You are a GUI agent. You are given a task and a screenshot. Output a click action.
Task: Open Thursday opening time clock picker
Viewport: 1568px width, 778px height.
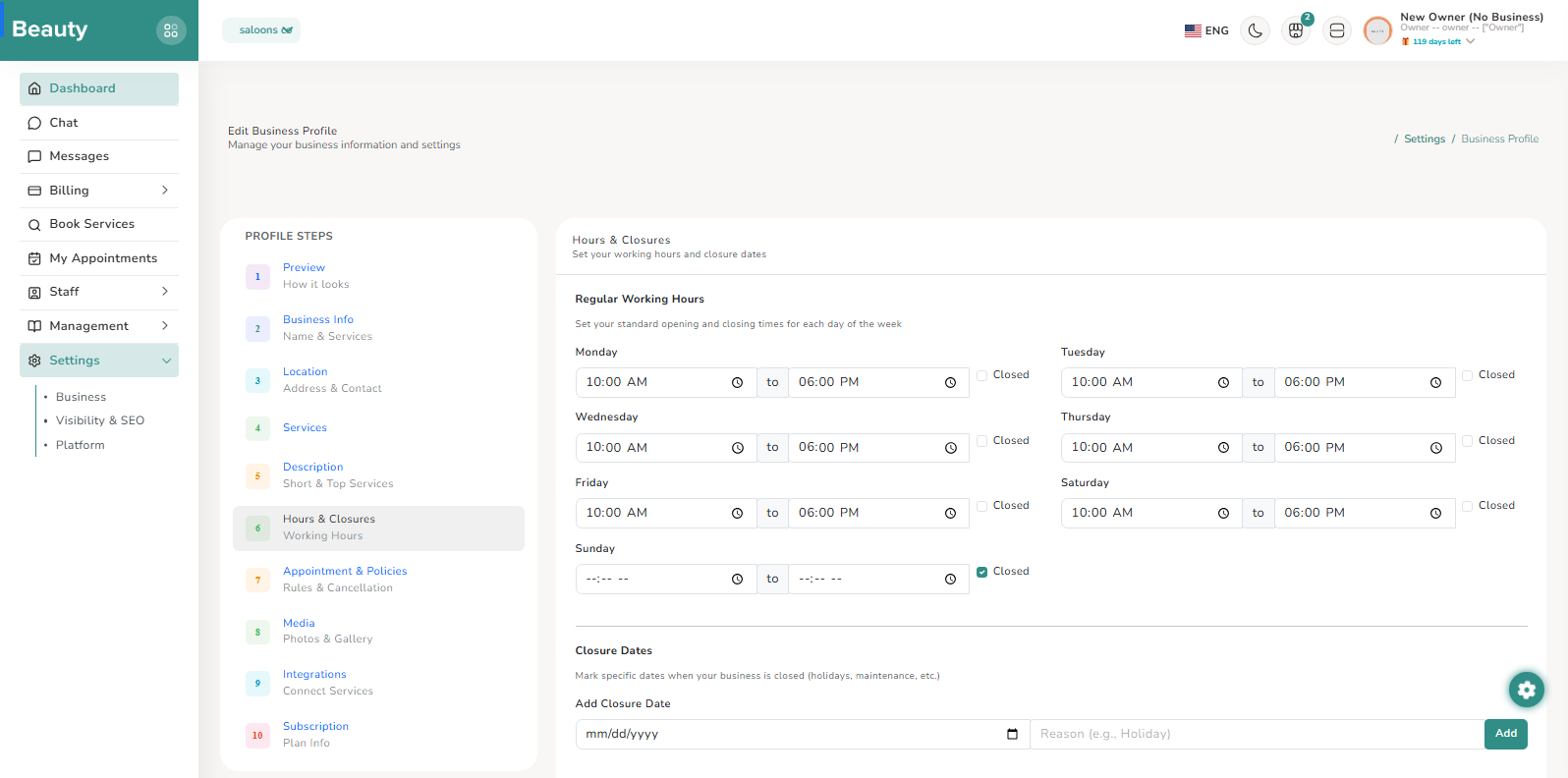1223,448
